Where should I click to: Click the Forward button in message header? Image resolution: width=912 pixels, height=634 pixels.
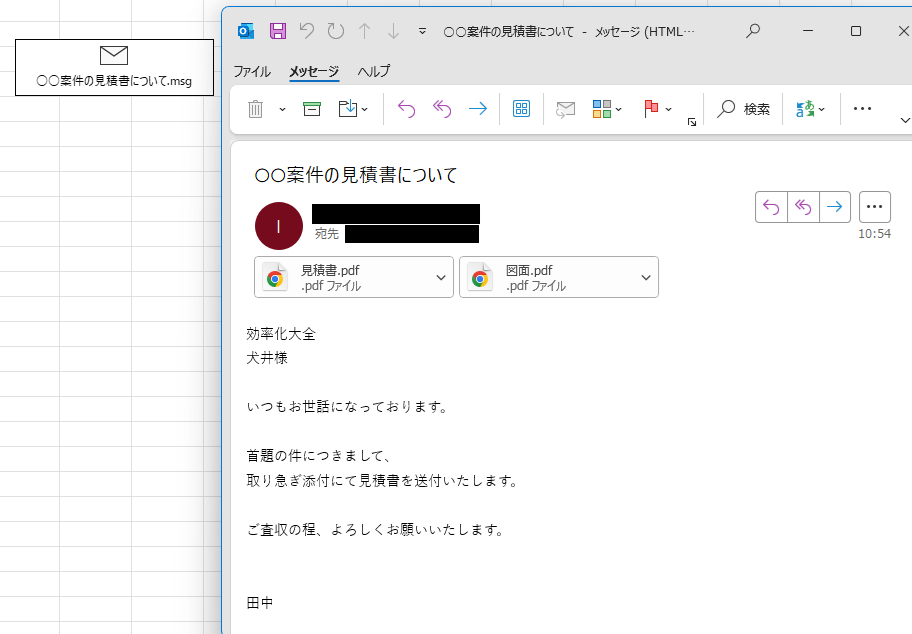[x=835, y=207]
